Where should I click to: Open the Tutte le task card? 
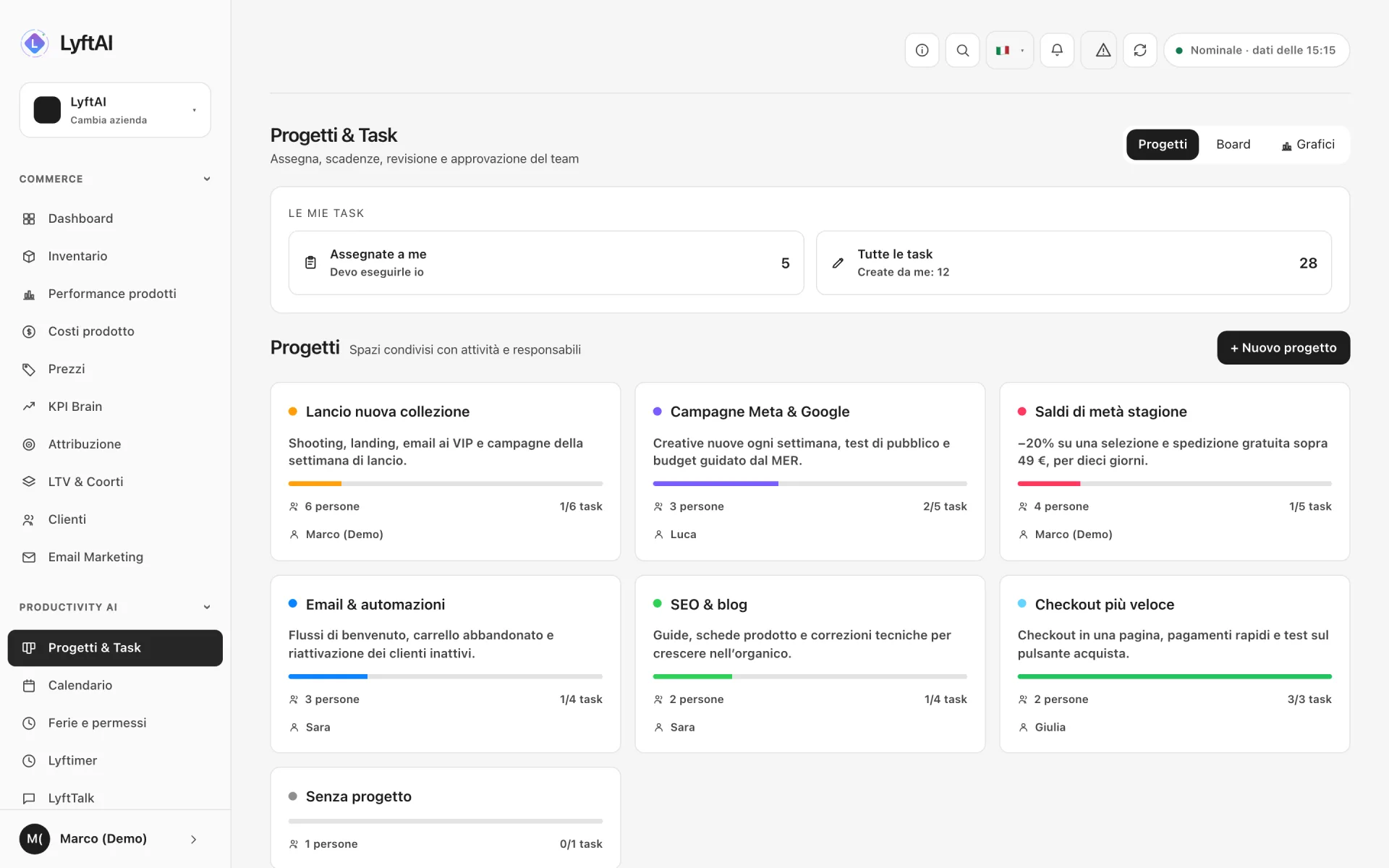pyautogui.click(x=1074, y=263)
